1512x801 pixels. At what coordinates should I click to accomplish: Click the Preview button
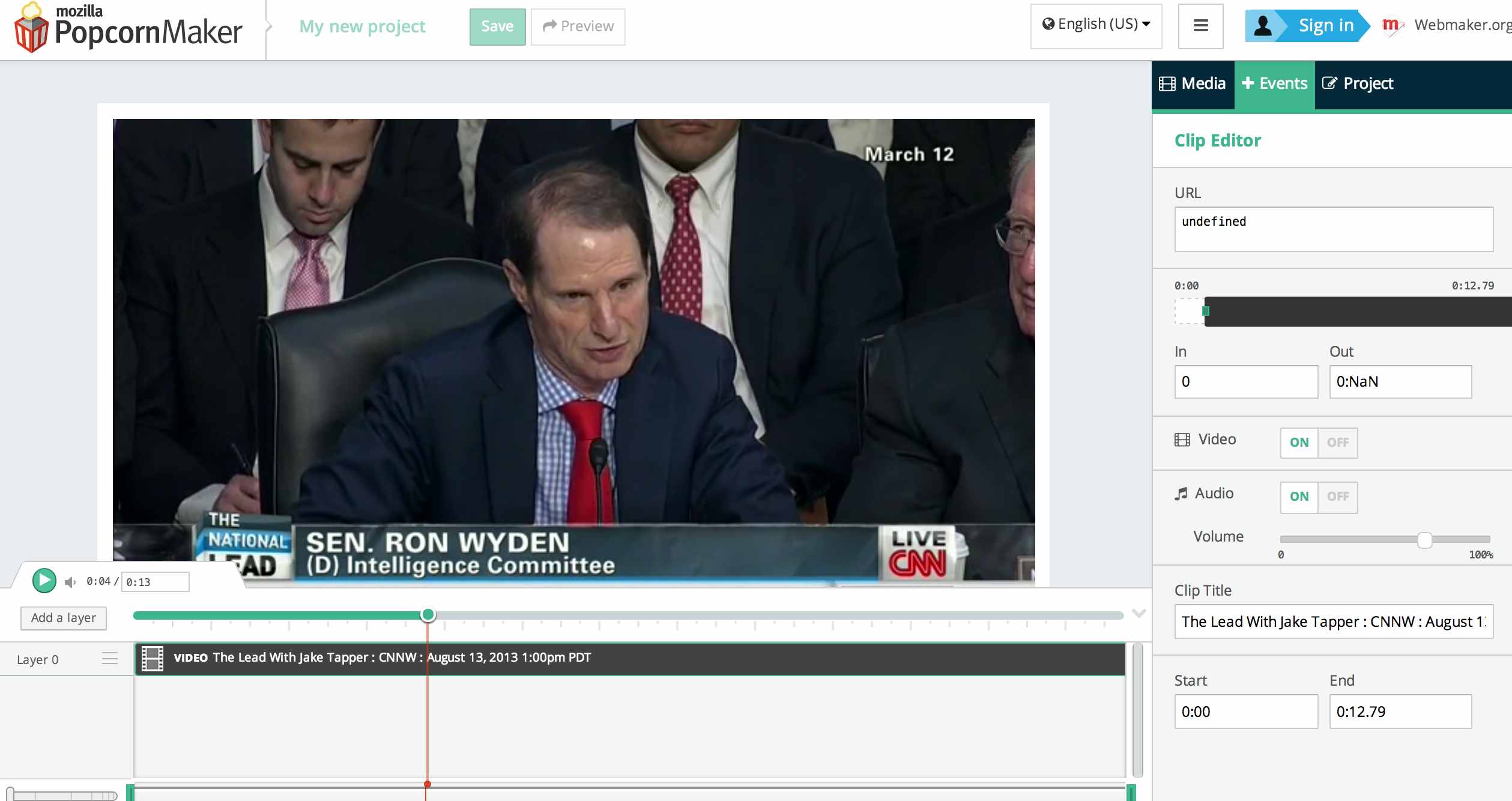(578, 26)
